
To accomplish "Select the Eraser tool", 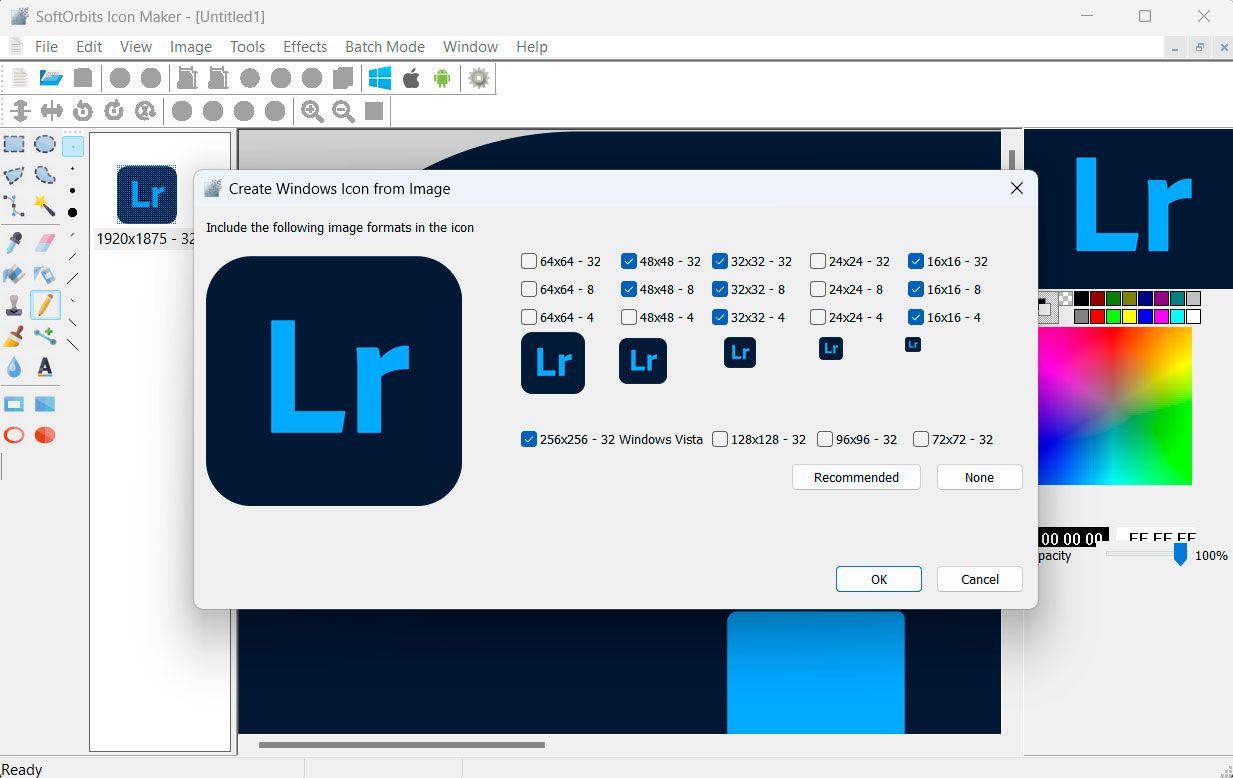I will (x=45, y=242).
